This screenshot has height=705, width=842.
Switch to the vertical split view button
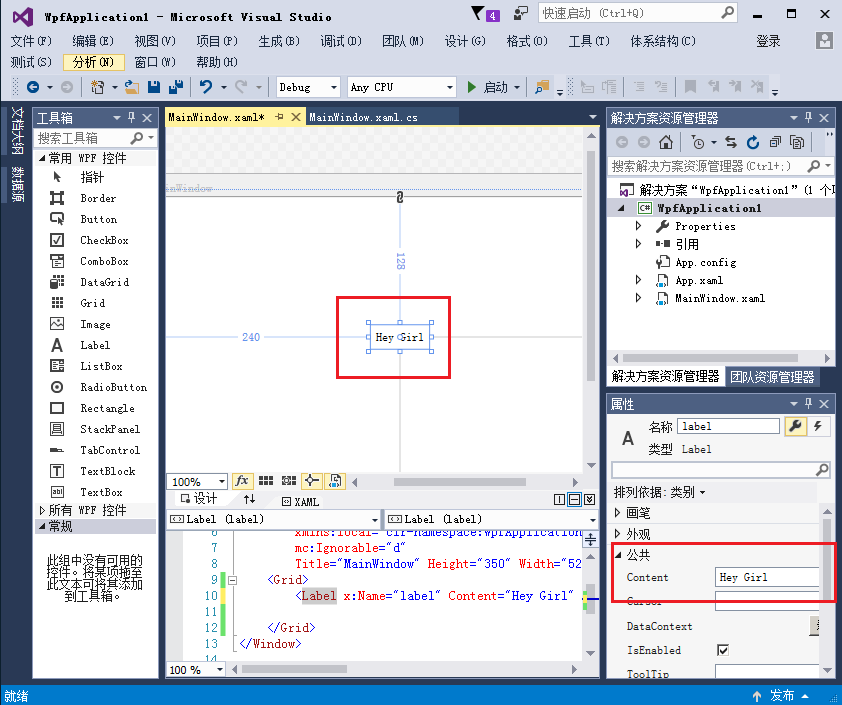(x=560, y=500)
